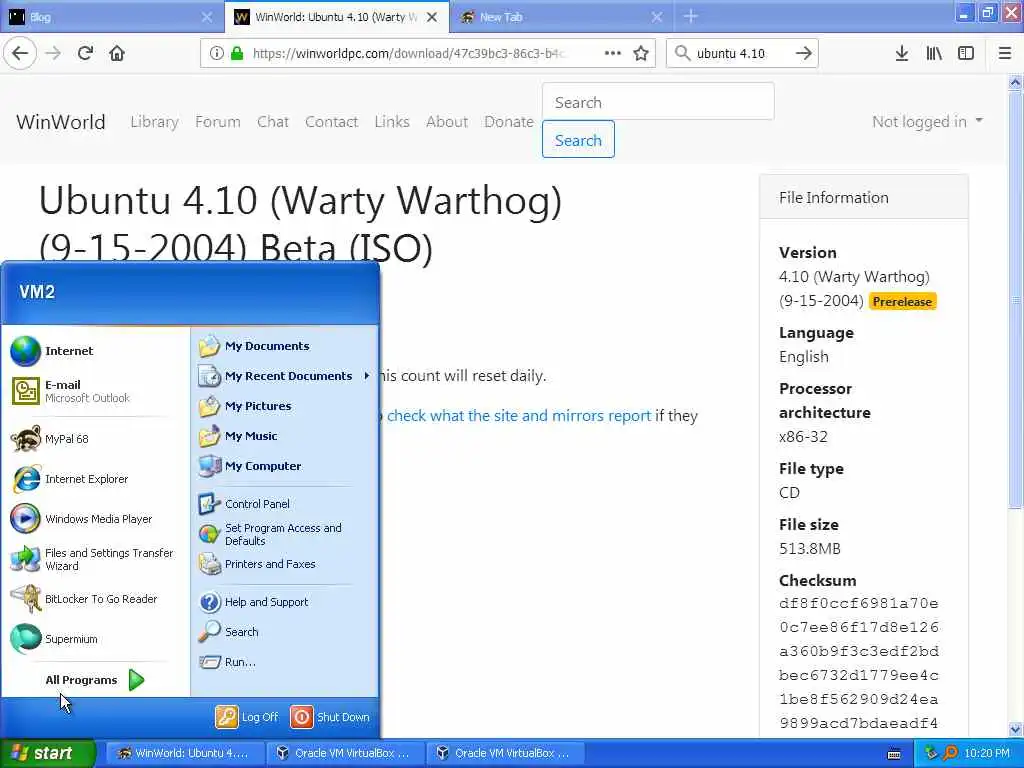Click the tray clock 10:20 PM

point(987,753)
